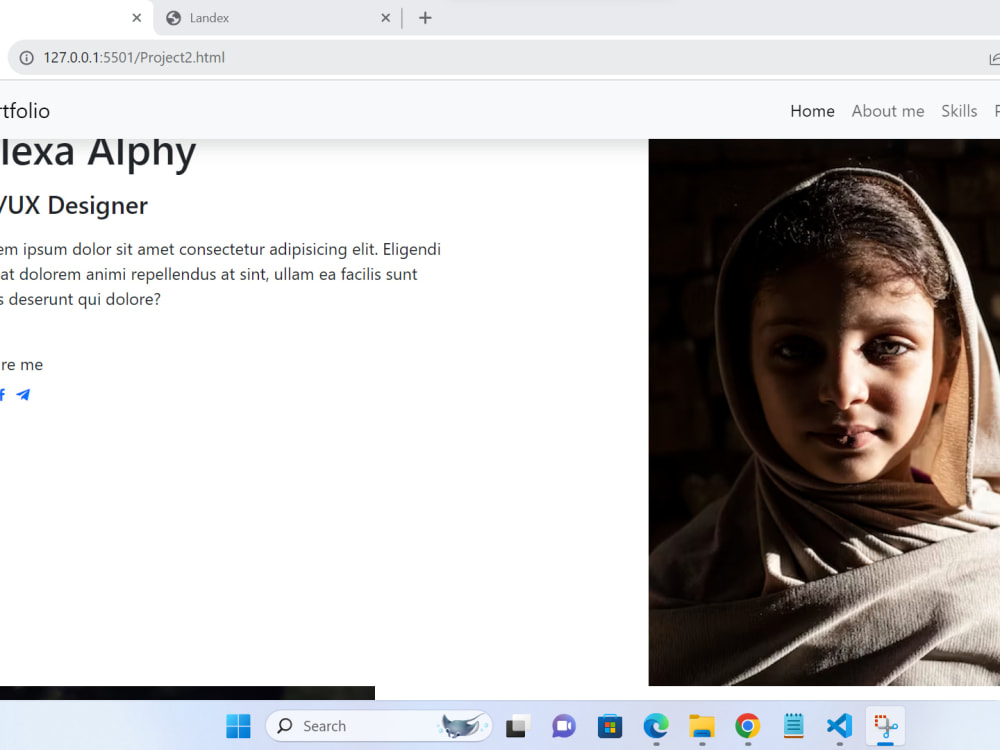The width and height of the screenshot is (1000, 750).
Task: Open Snipping Tool in taskbar
Action: (x=885, y=726)
